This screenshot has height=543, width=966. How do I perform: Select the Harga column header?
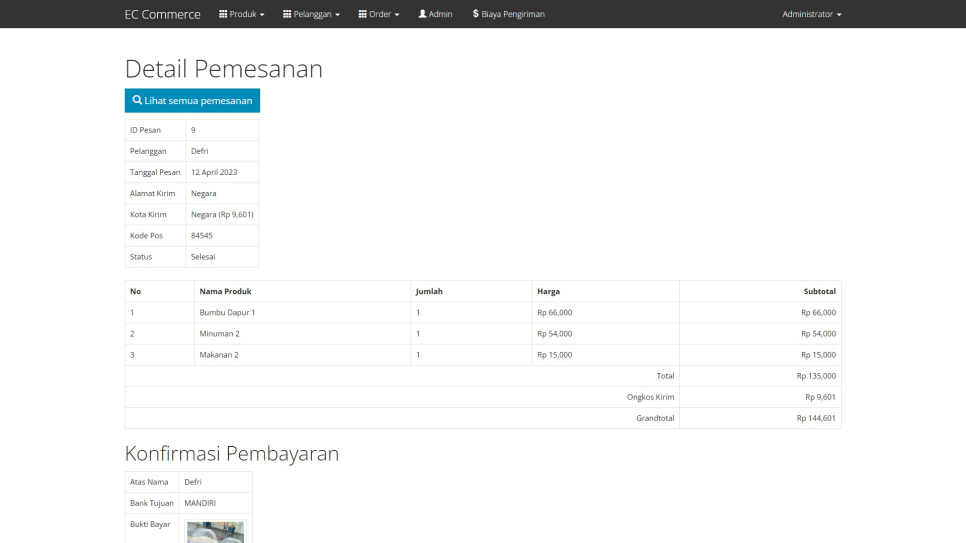(548, 292)
